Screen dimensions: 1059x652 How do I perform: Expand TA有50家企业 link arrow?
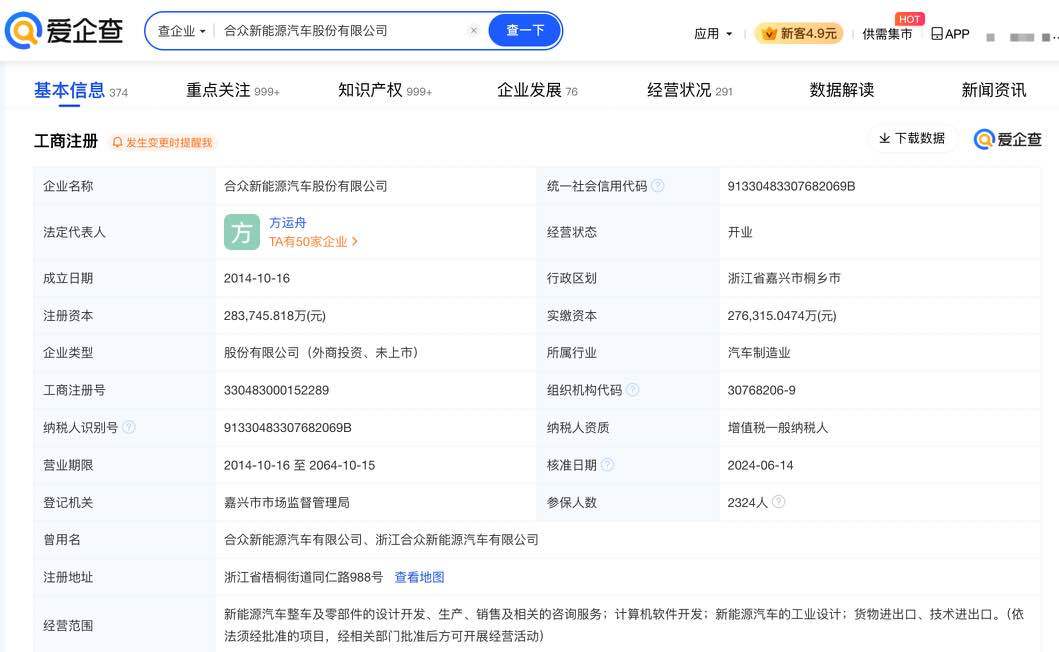pyautogui.click(x=355, y=242)
